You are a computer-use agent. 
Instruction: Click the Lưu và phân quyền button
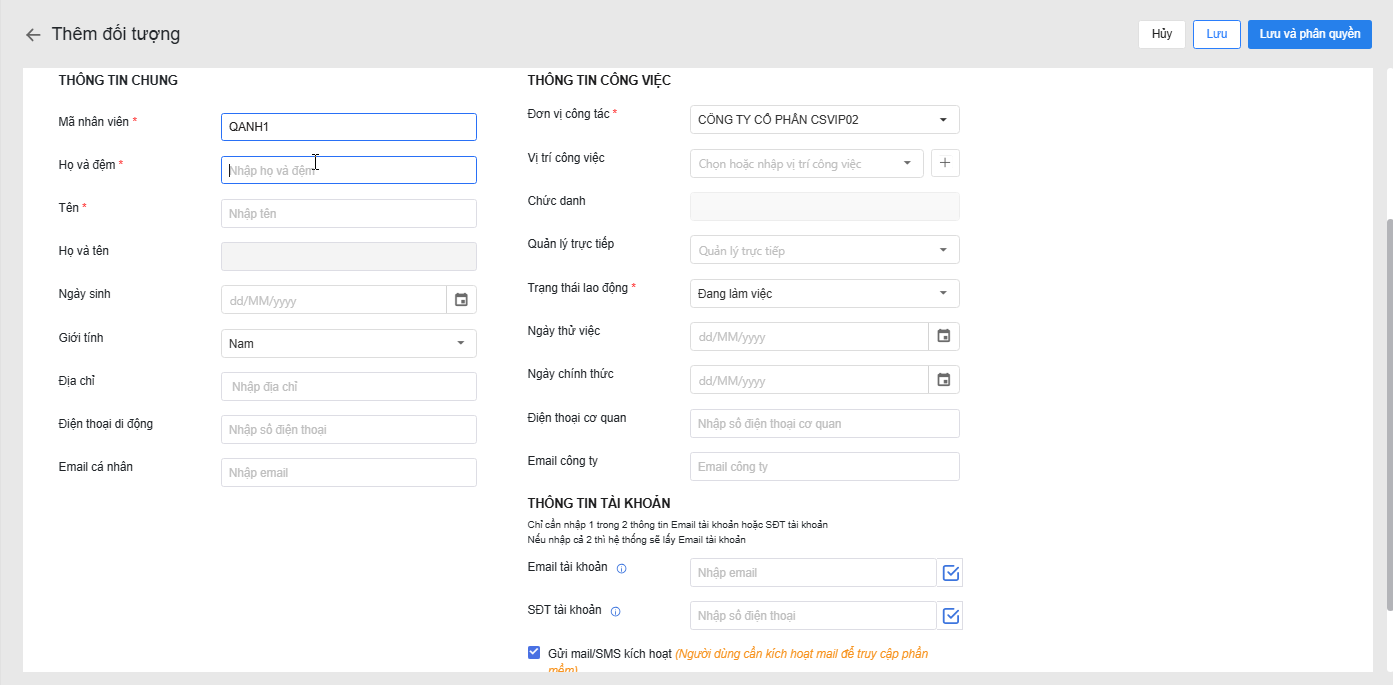pos(1309,34)
